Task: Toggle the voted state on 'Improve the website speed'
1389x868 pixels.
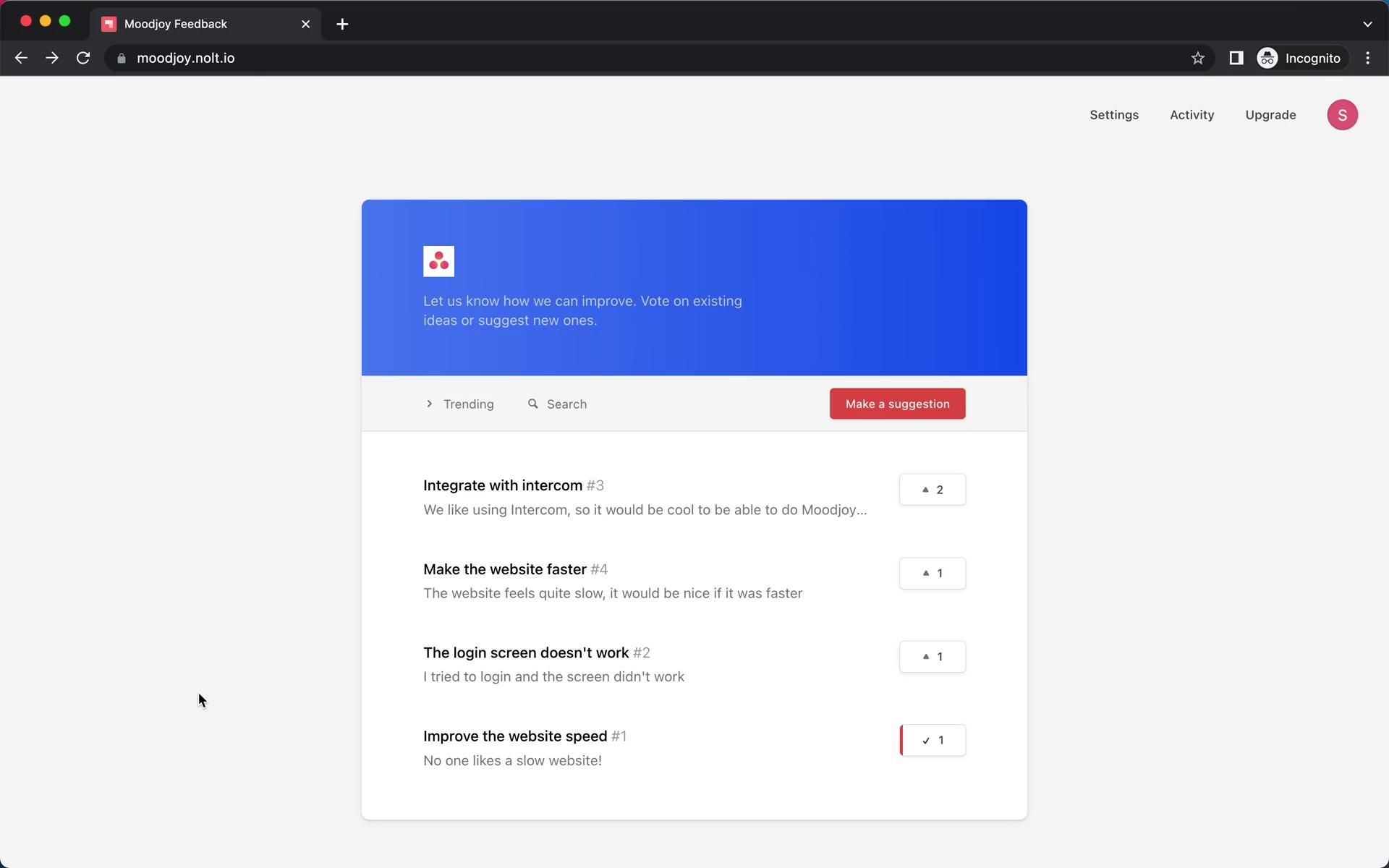Action: (932, 740)
